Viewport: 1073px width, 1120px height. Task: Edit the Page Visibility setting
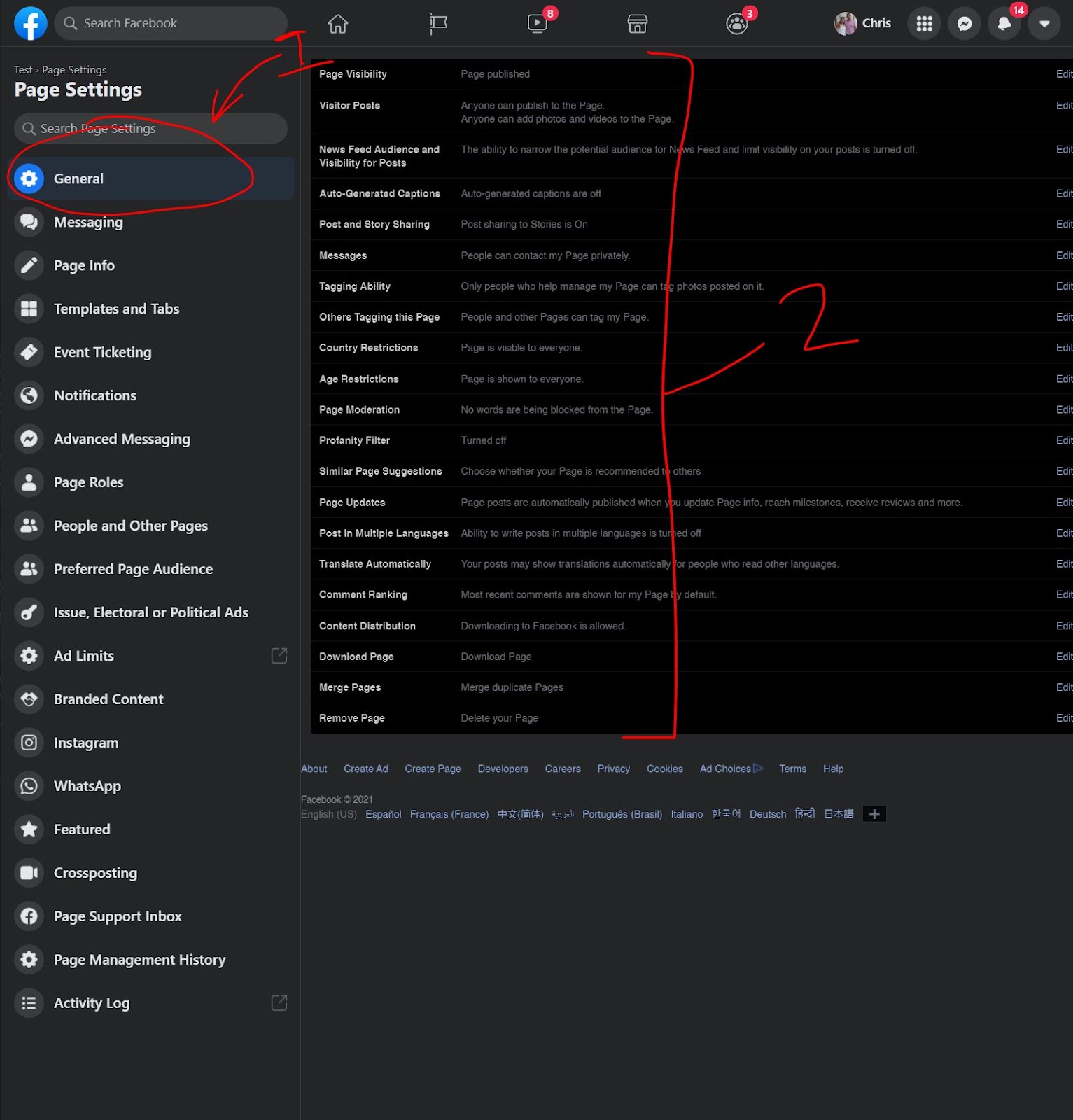1064,74
